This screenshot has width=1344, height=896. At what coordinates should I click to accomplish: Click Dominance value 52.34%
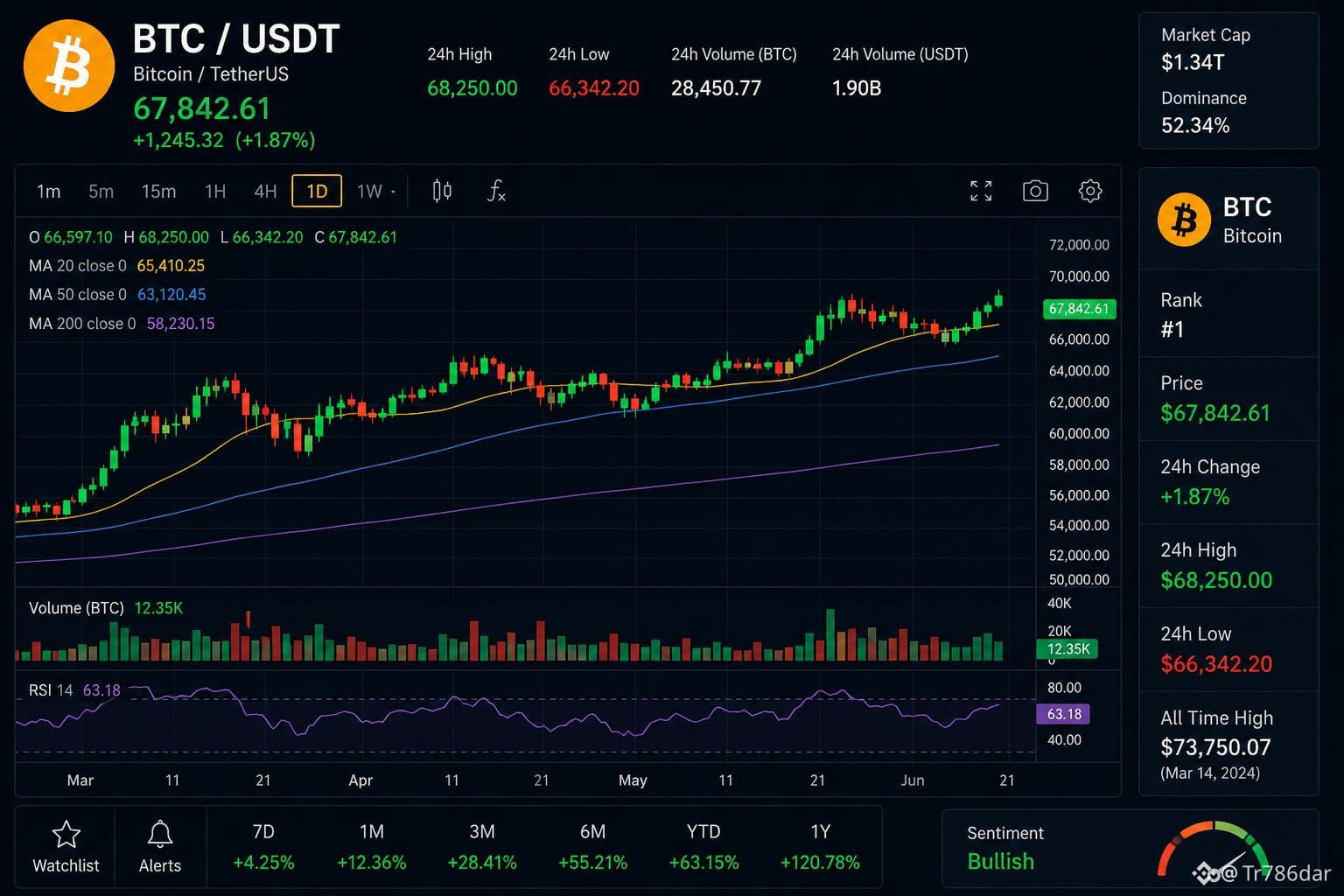point(1195,125)
